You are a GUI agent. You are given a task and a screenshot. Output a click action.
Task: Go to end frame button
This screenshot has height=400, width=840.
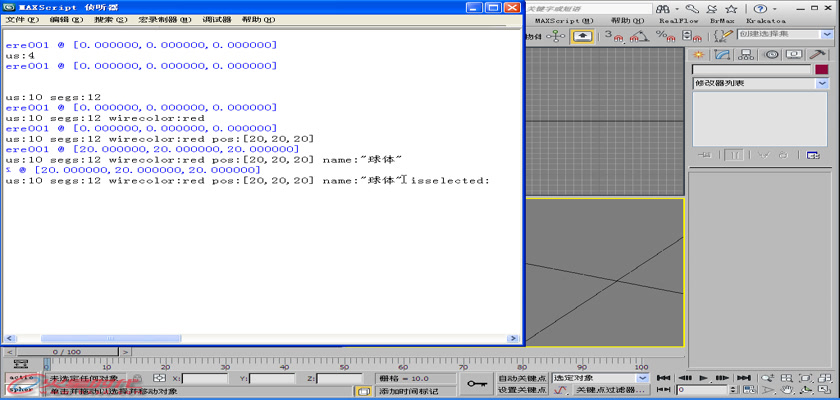click(x=744, y=378)
